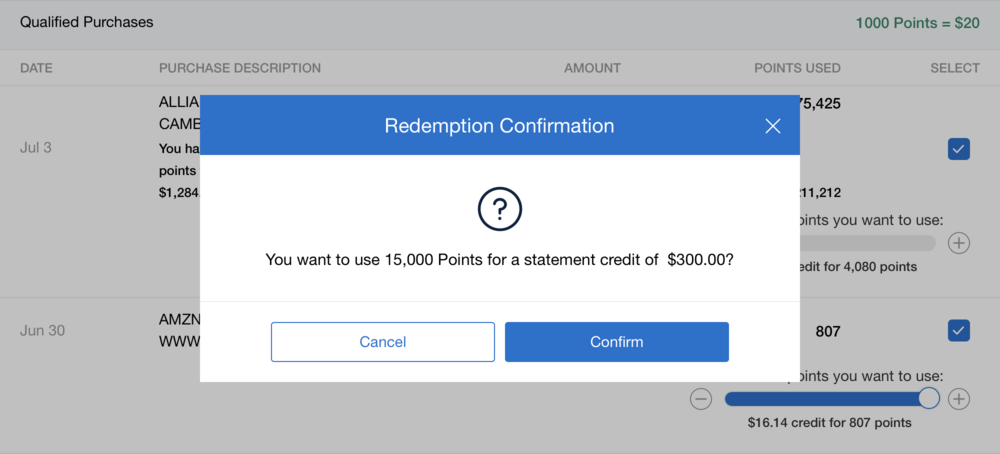This screenshot has height=454, width=1000.
Task: Click the "$16.14 credit for 807 points" label
Action: (829, 423)
